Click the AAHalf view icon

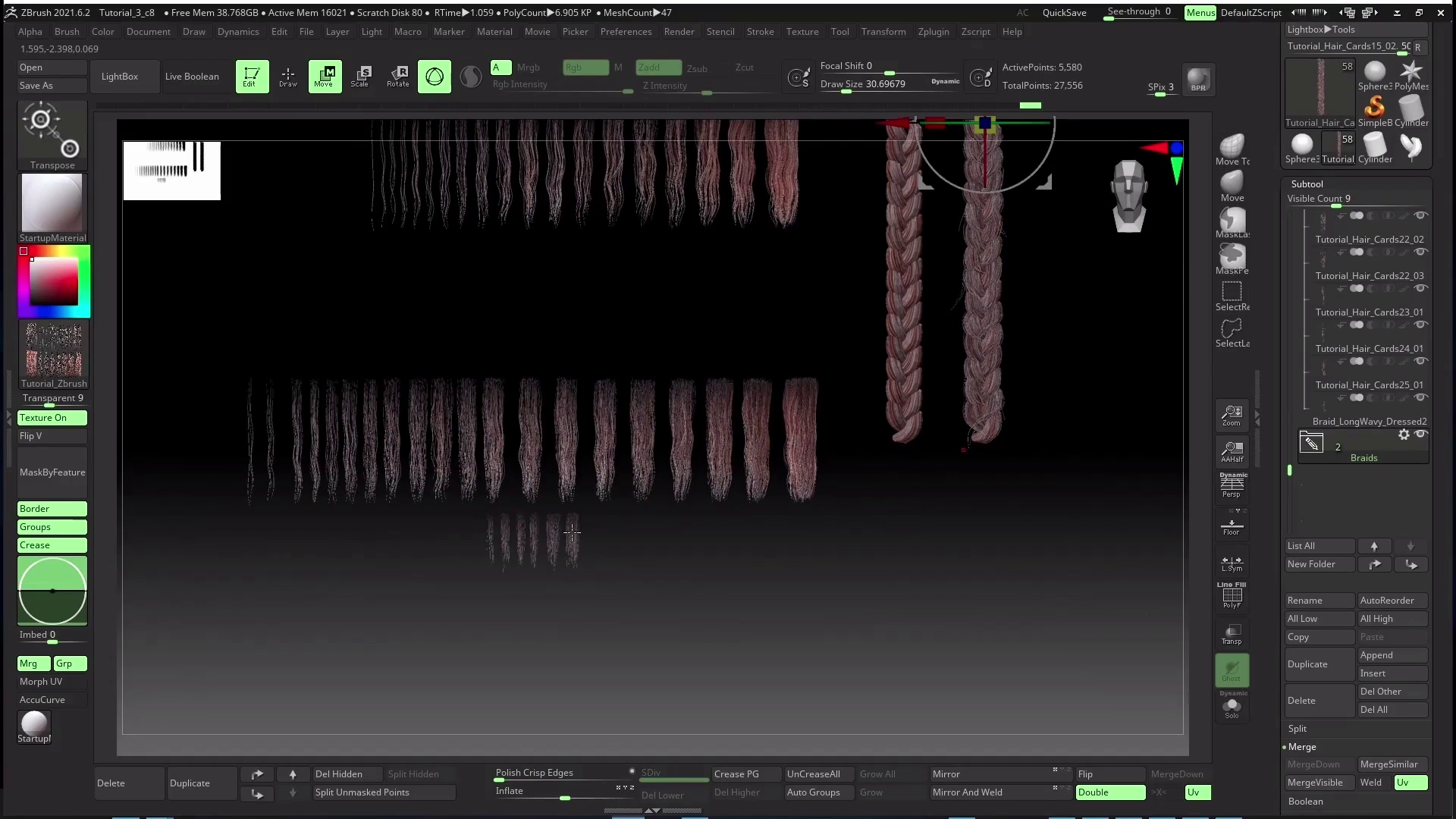coord(1232,451)
